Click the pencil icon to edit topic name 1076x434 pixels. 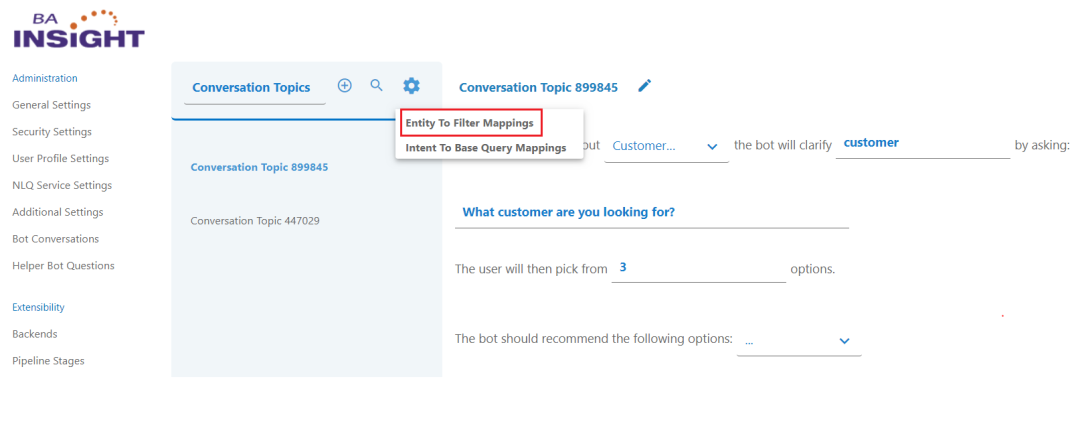(x=645, y=87)
